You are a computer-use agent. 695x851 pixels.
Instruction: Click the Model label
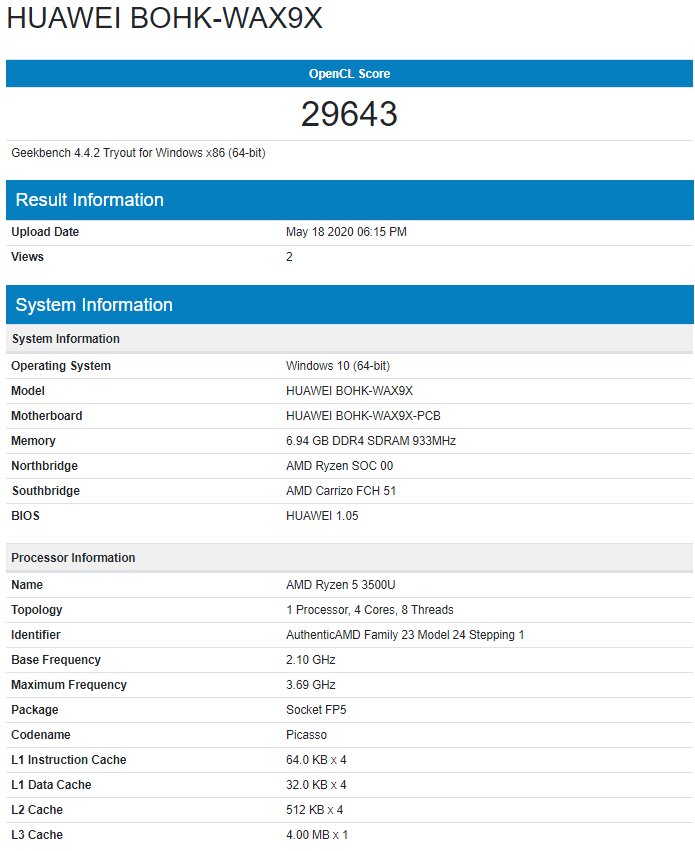point(28,391)
